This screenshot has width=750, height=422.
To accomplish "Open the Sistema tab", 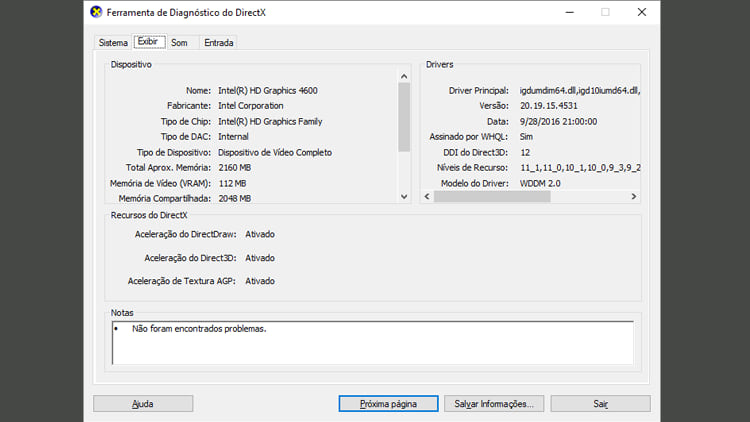I will click(x=113, y=43).
